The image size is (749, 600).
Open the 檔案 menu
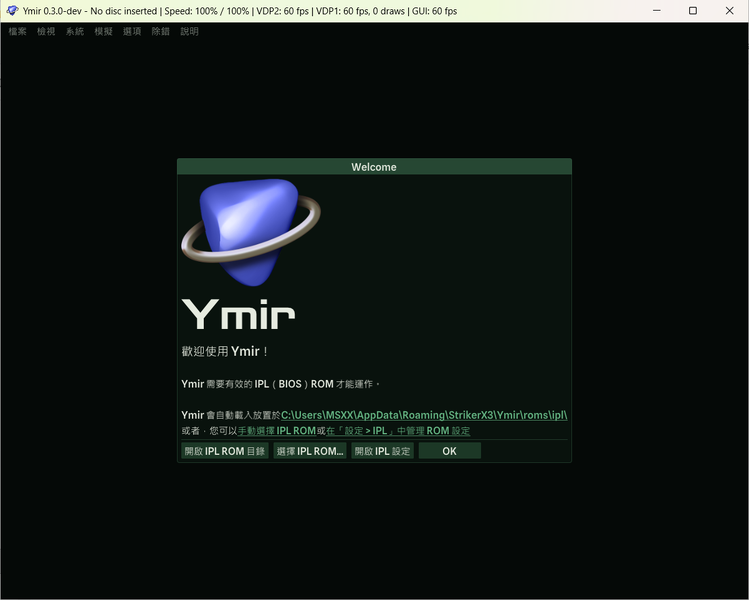(x=18, y=32)
